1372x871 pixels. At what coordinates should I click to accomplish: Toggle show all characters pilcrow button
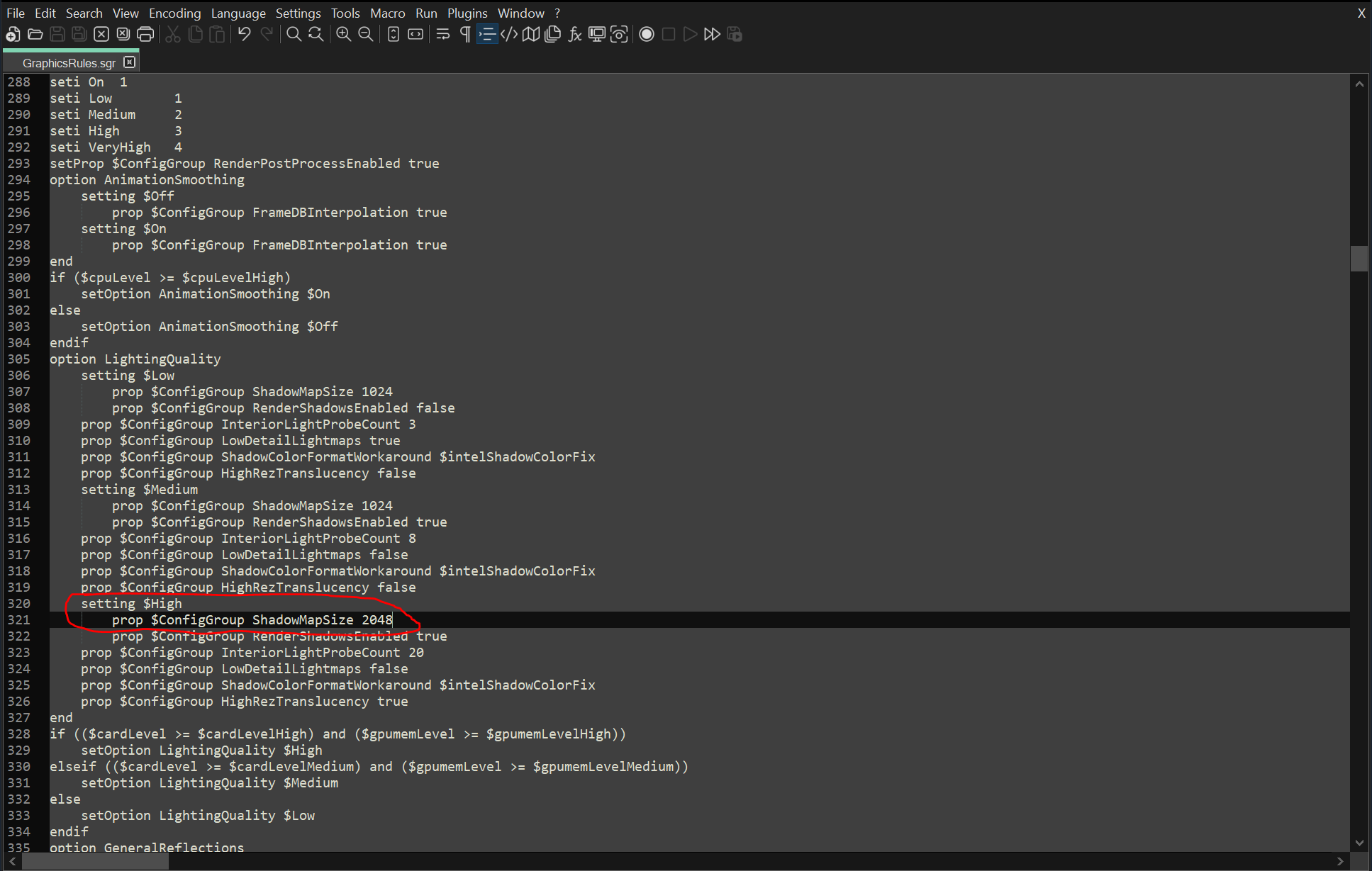coord(465,34)
